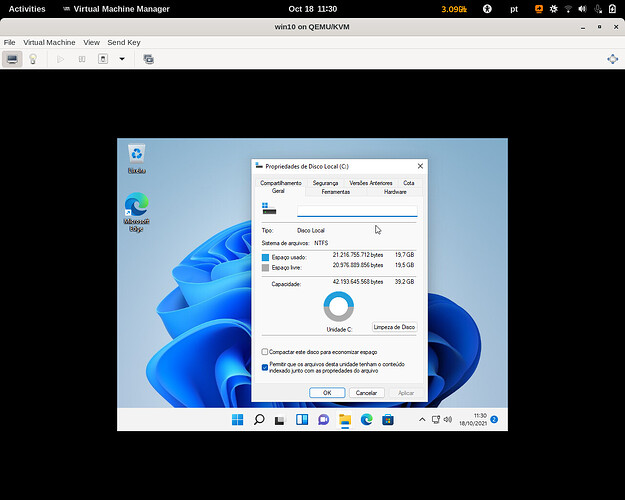Click the Cancelar button
The height and width of the screenshot is (500, 625).
[366, 393]
